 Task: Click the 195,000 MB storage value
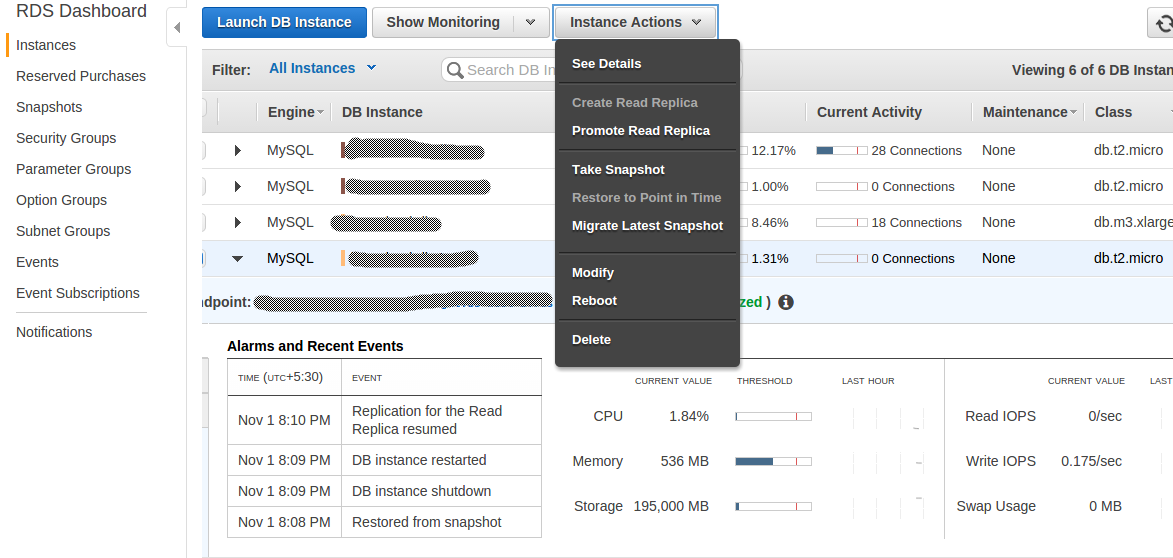[671, 506]
